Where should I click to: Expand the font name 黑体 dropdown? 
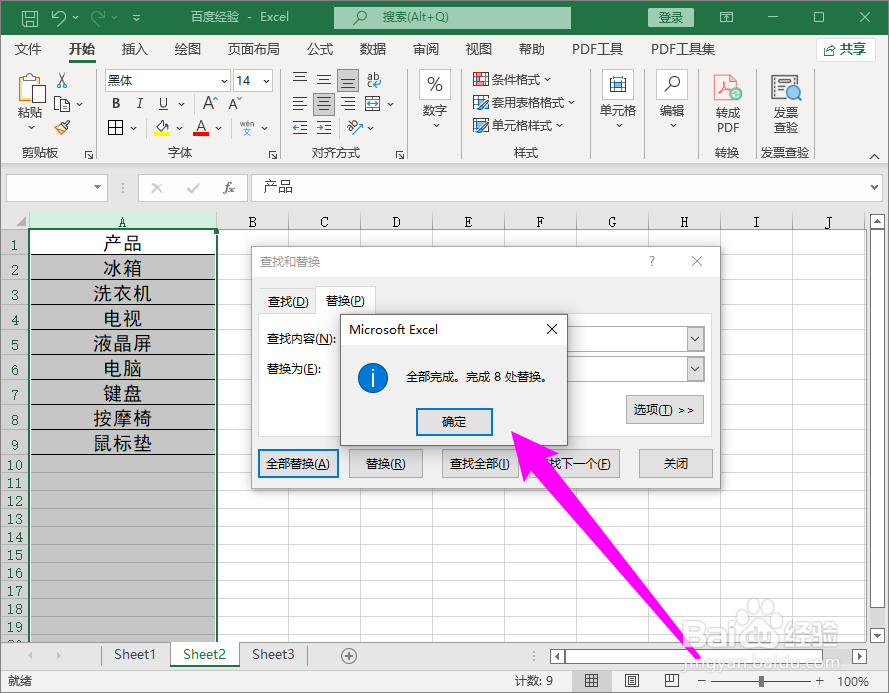point(224,81)
